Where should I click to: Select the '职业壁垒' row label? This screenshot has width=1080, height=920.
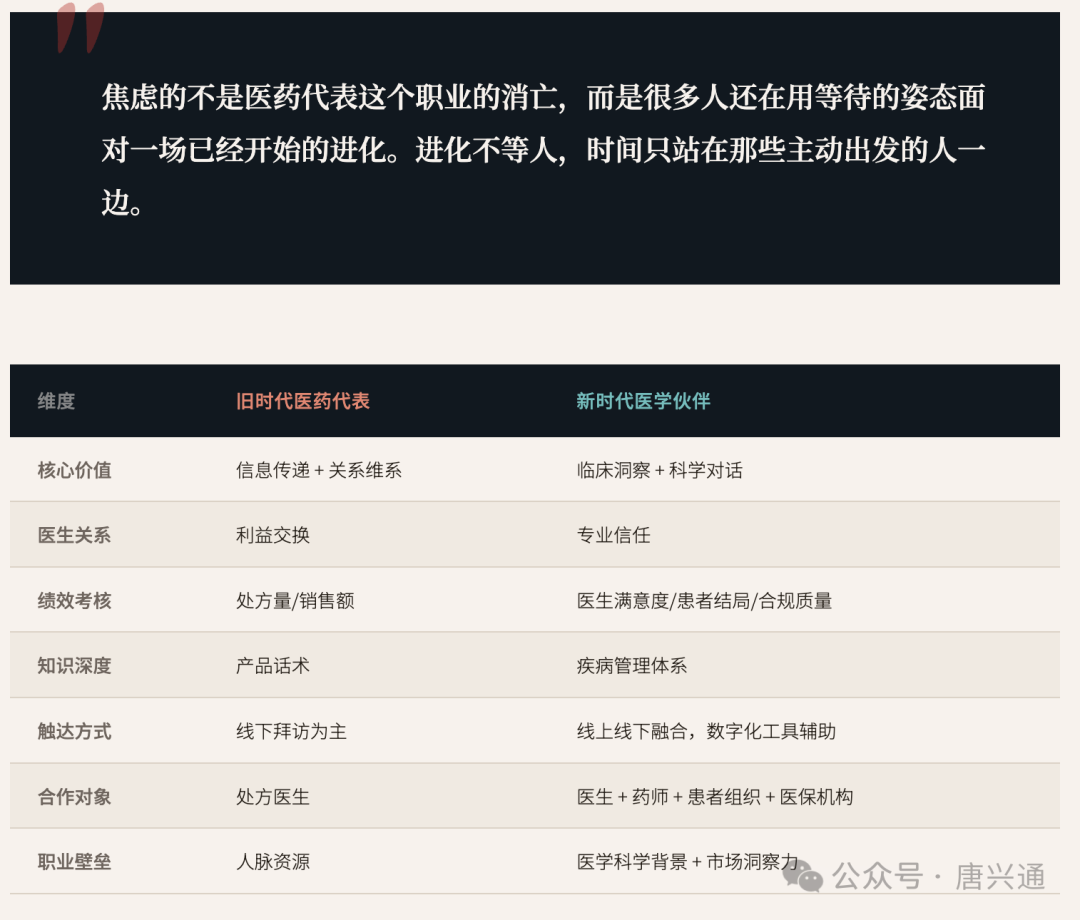[74, 861]
